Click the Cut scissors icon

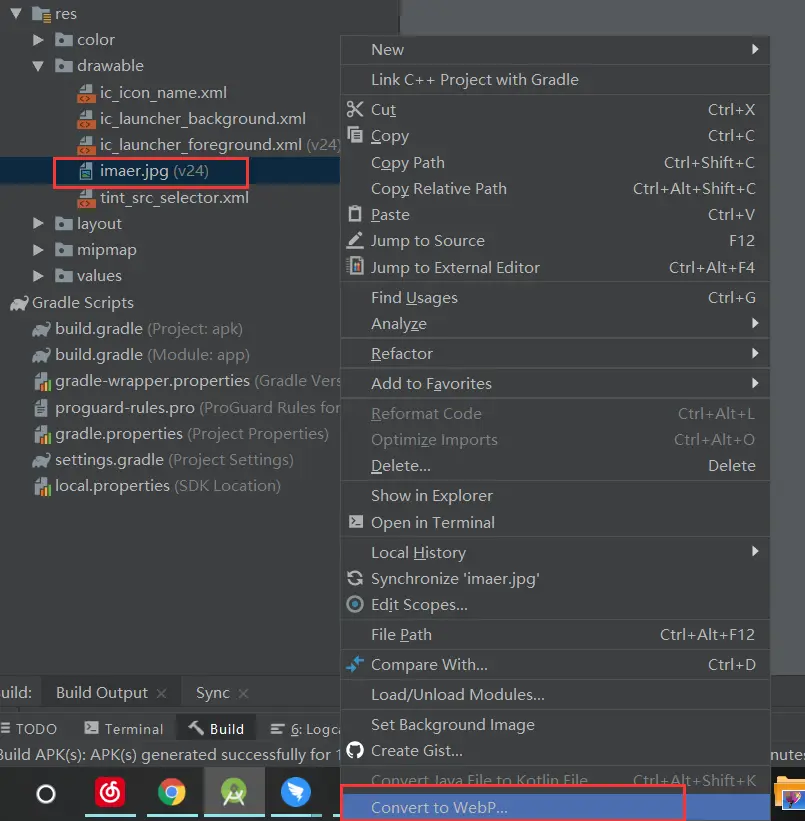pos(355,109)
